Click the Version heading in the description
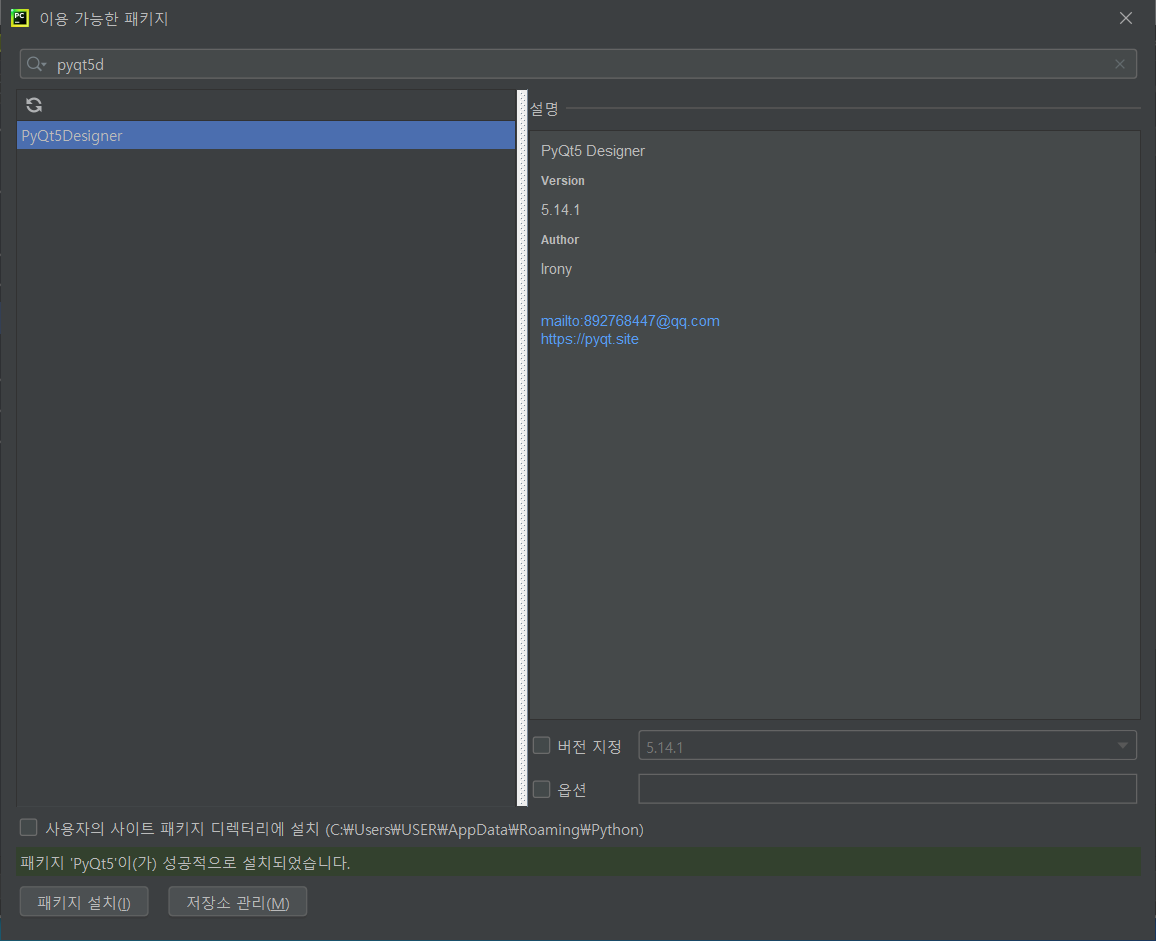This screenshot has width=1156, height=941. [x=563, y=181]
